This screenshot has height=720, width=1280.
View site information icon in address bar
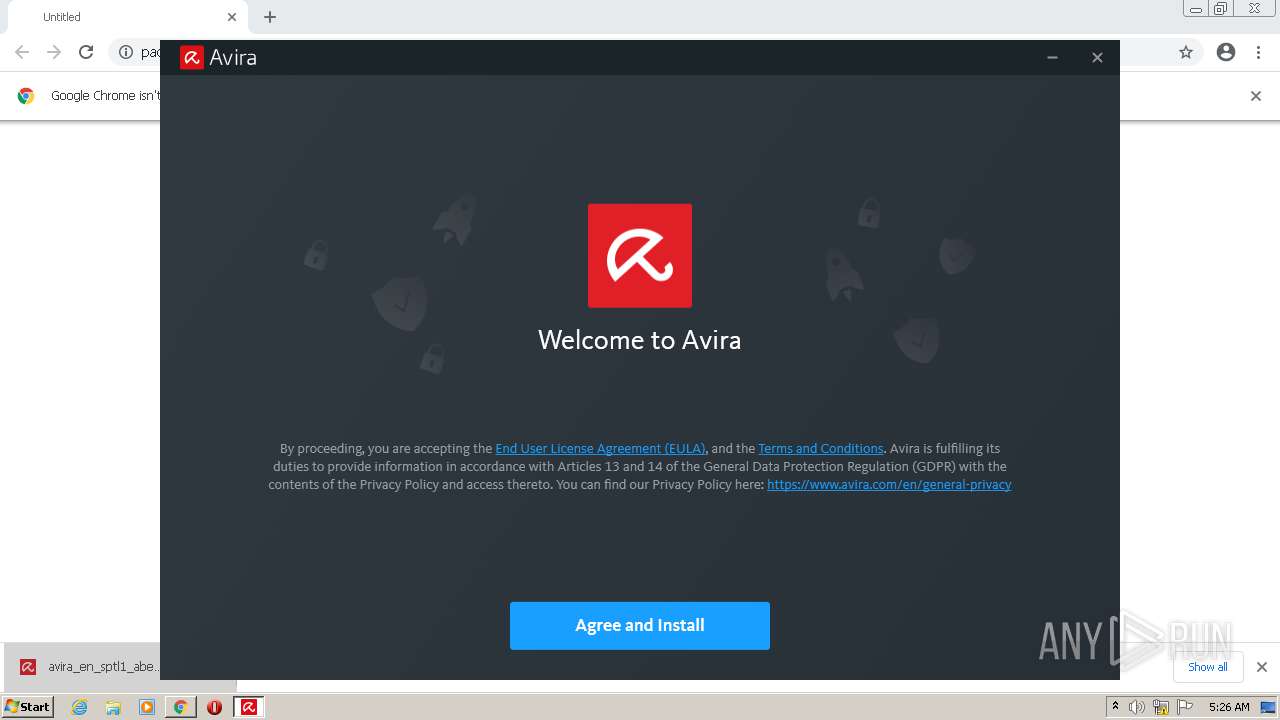(126, 52)
